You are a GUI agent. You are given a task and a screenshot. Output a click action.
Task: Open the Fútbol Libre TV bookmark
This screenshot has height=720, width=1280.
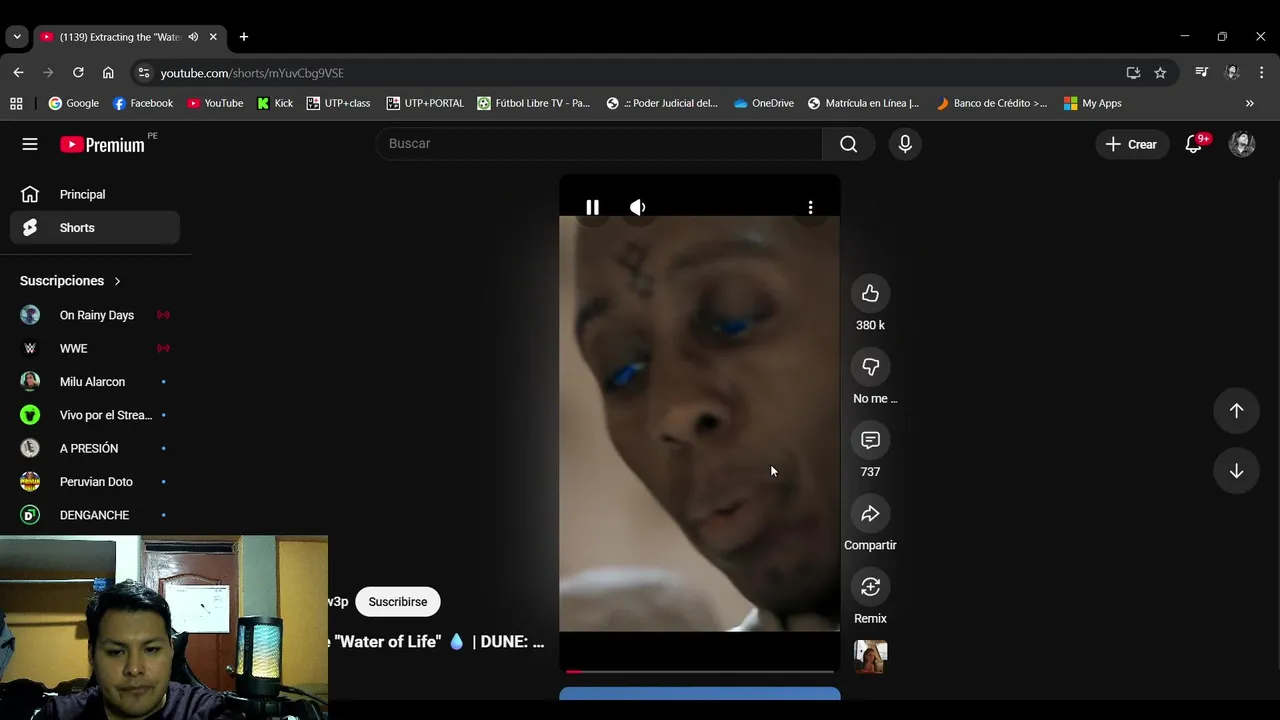pos(534,103)
